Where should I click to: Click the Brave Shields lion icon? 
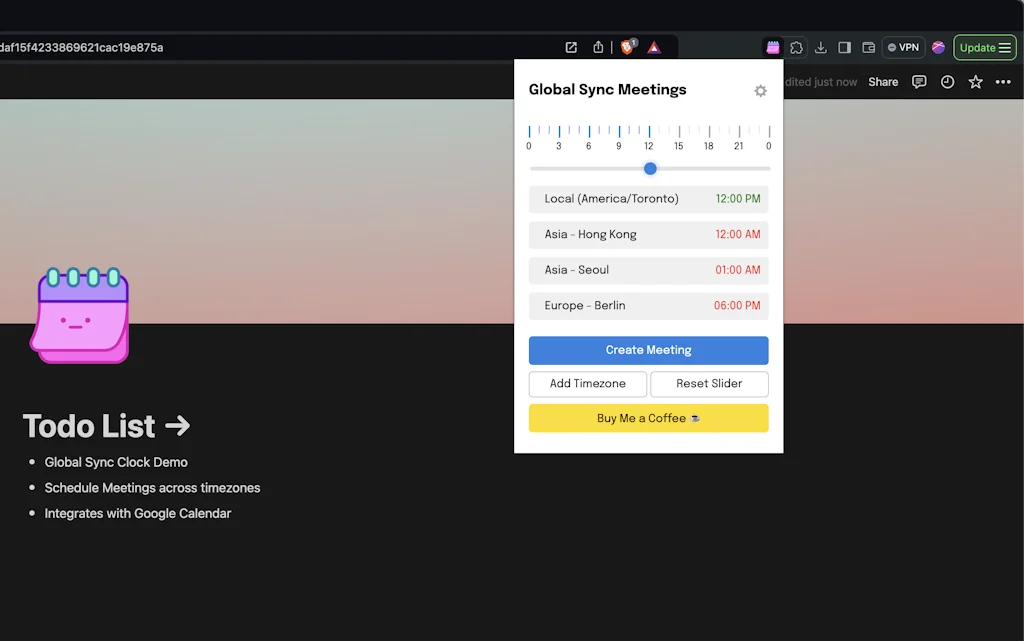[627, 47]
